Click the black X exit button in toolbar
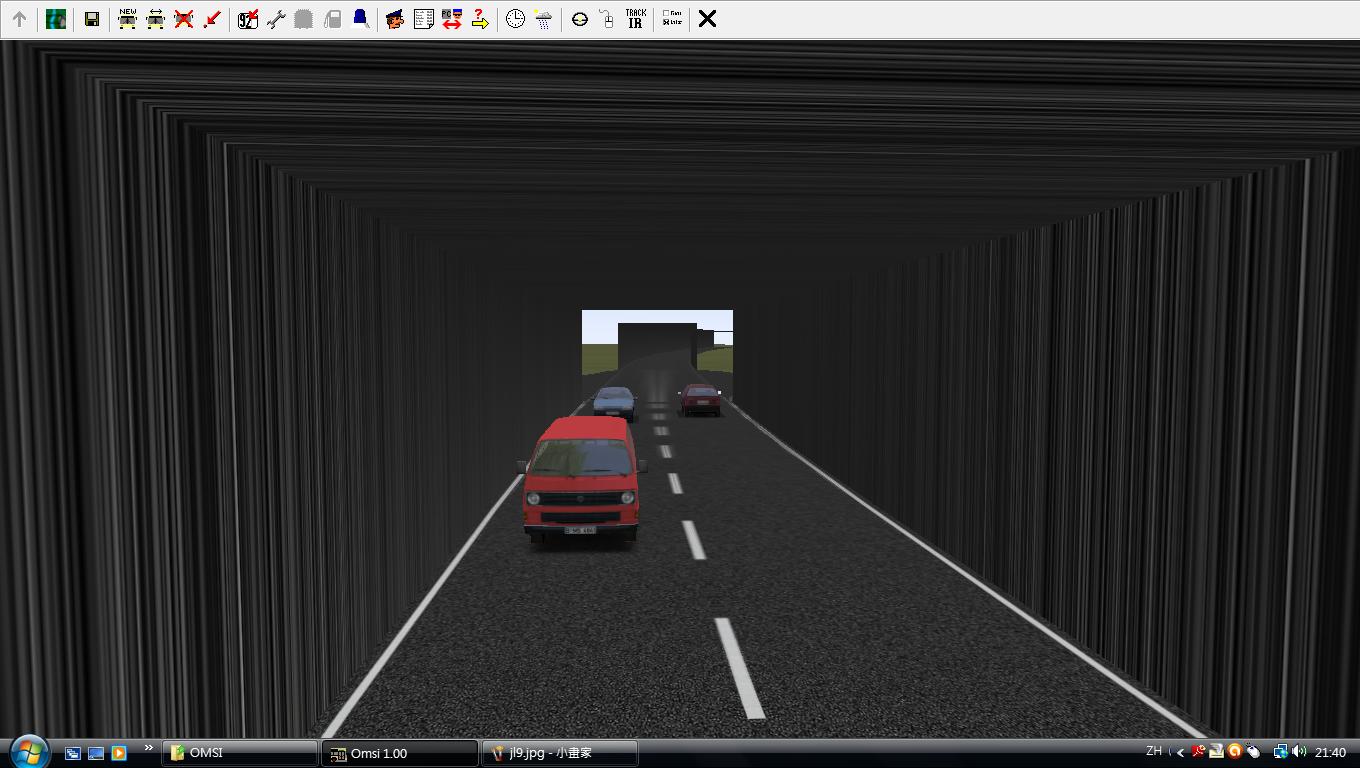The width and height of the screenshot is (1360, 768). [x=707, y=19]
